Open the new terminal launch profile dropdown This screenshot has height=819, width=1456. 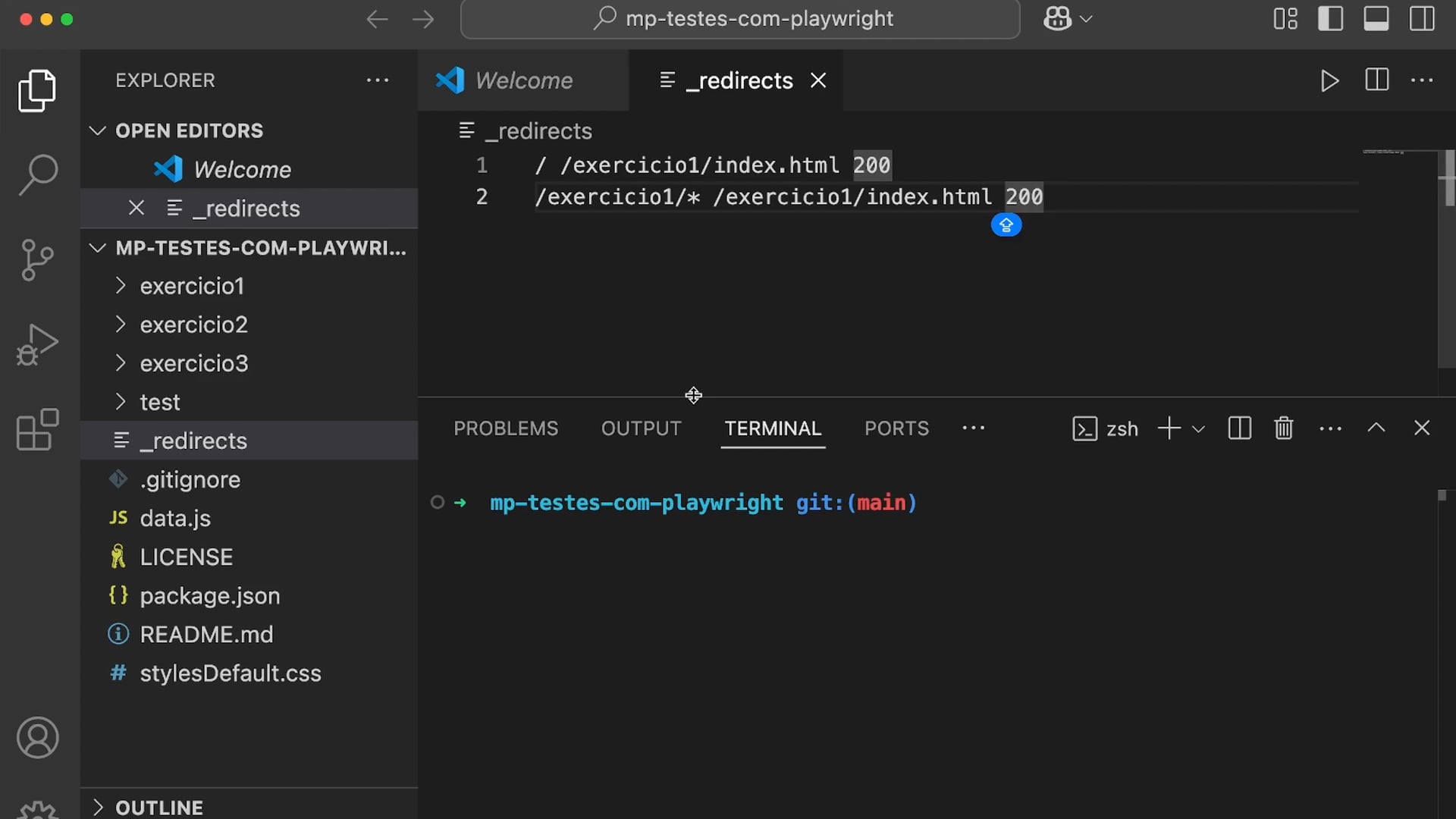click(x=1198, y=429)
